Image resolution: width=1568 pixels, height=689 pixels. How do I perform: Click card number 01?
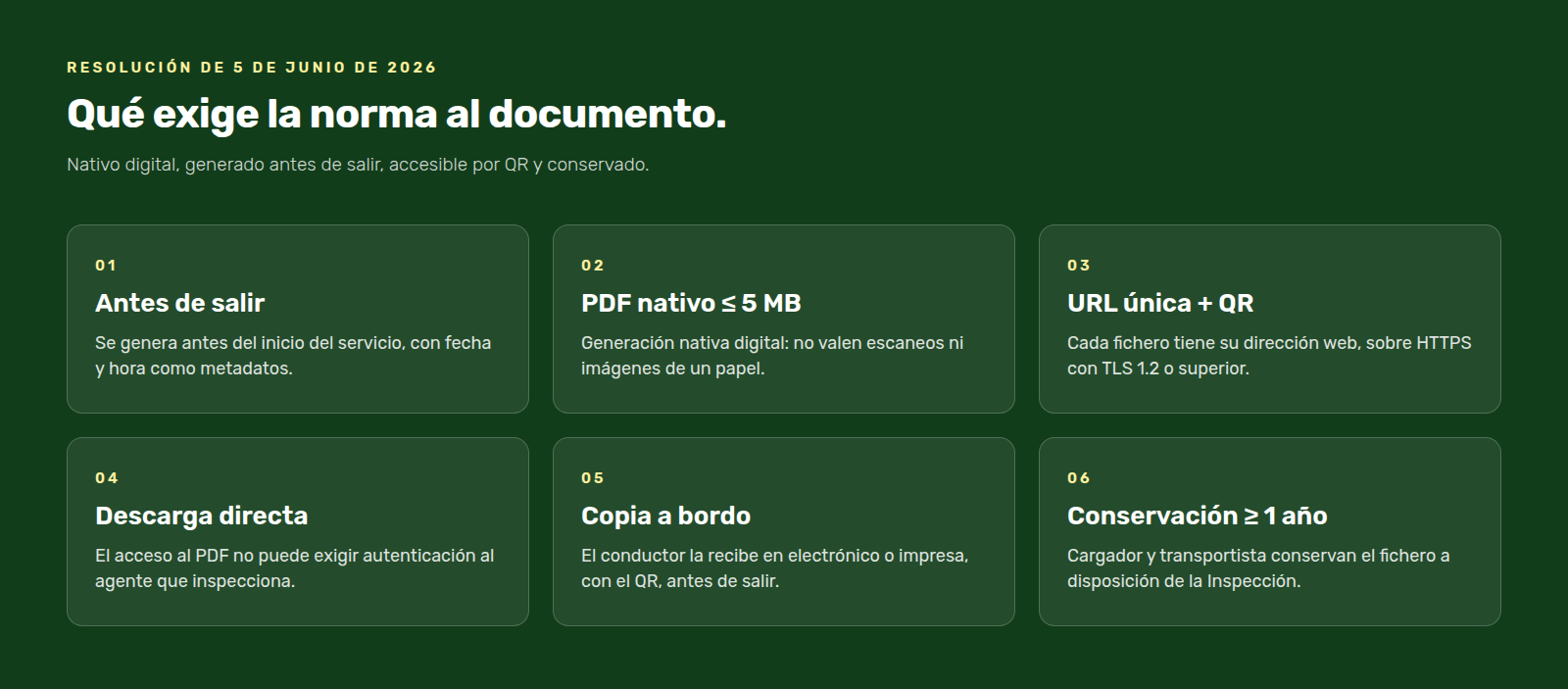pos(106,266)
